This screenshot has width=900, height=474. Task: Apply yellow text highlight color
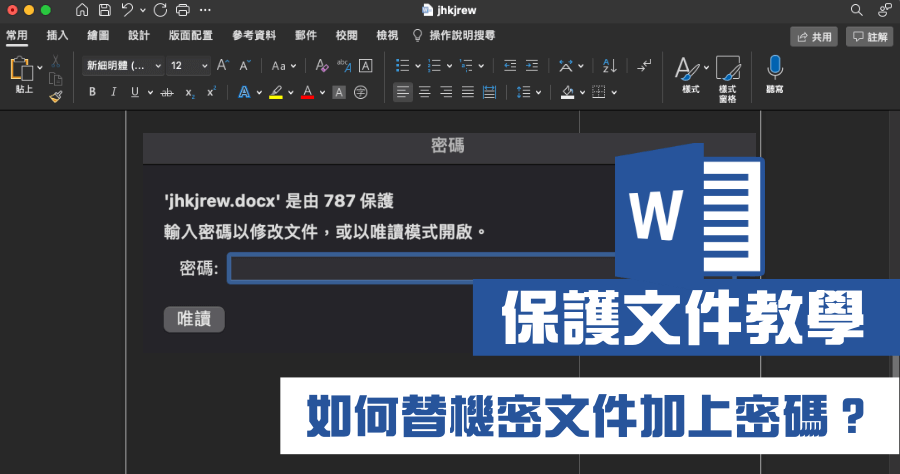coord(276,92)
